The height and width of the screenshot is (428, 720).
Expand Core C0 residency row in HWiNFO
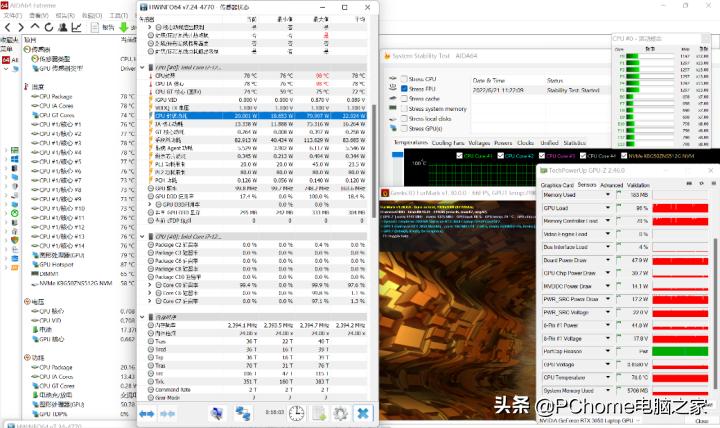(150, 285)
